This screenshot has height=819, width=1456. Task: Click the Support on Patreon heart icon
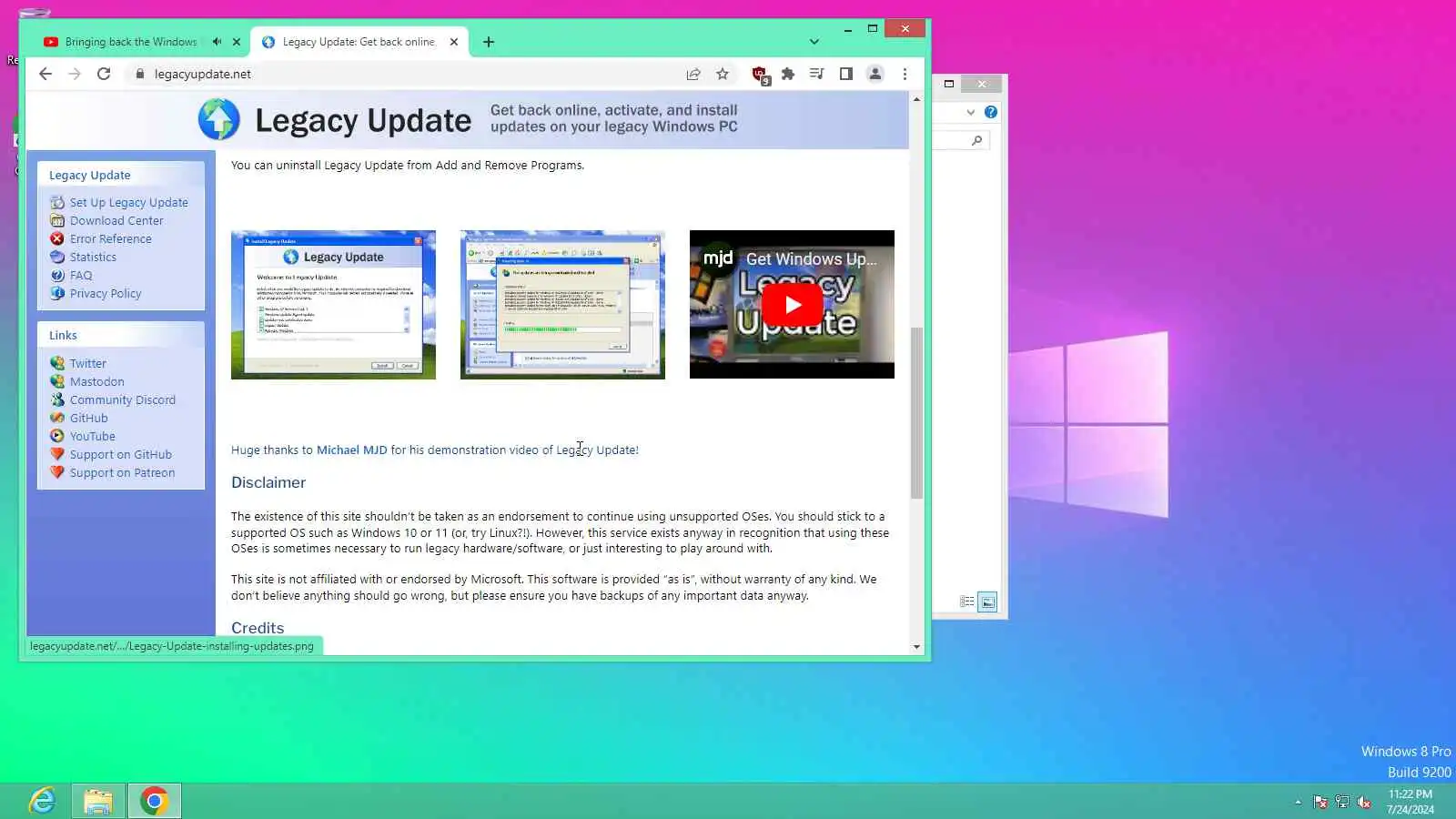(57, 472)
